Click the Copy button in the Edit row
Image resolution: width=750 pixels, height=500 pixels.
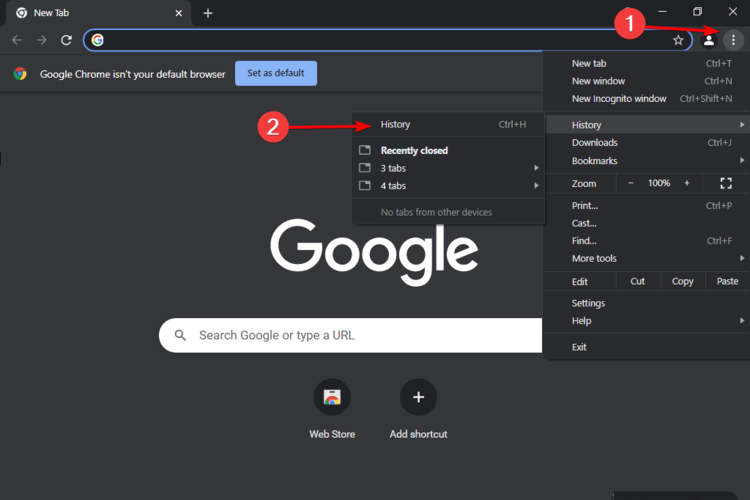(x=683, y=281)
